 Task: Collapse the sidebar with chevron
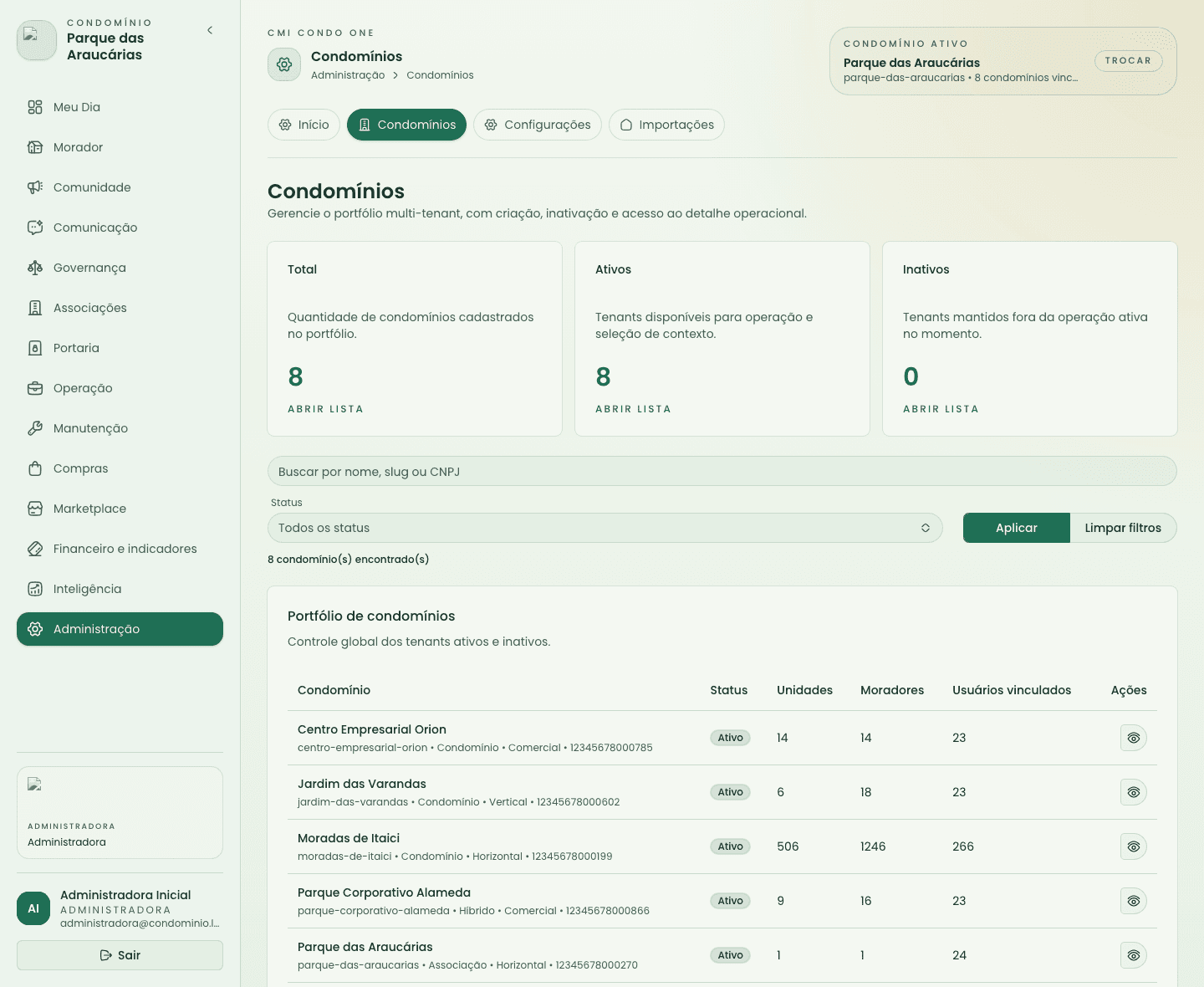tap(210, 30)
